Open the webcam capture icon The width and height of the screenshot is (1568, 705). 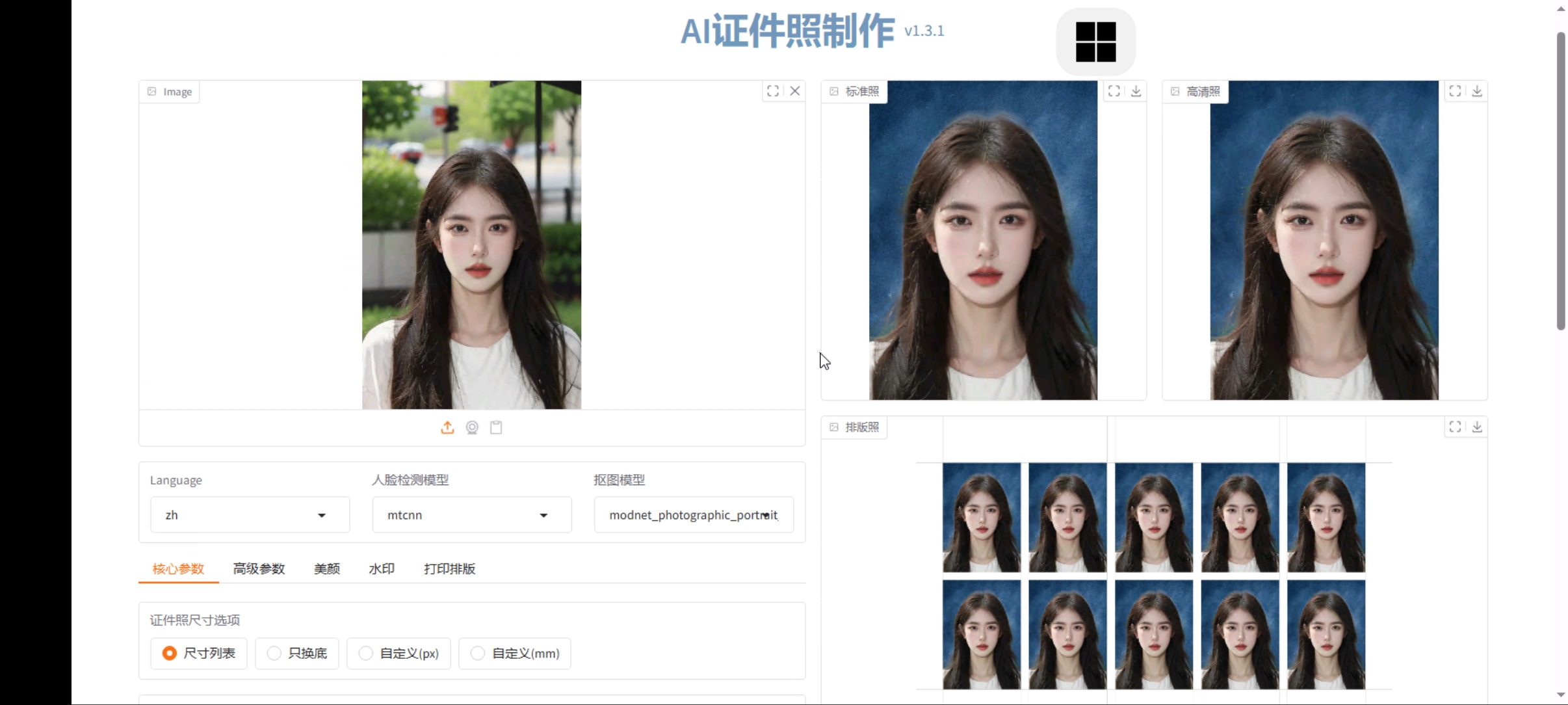[472, 427]
